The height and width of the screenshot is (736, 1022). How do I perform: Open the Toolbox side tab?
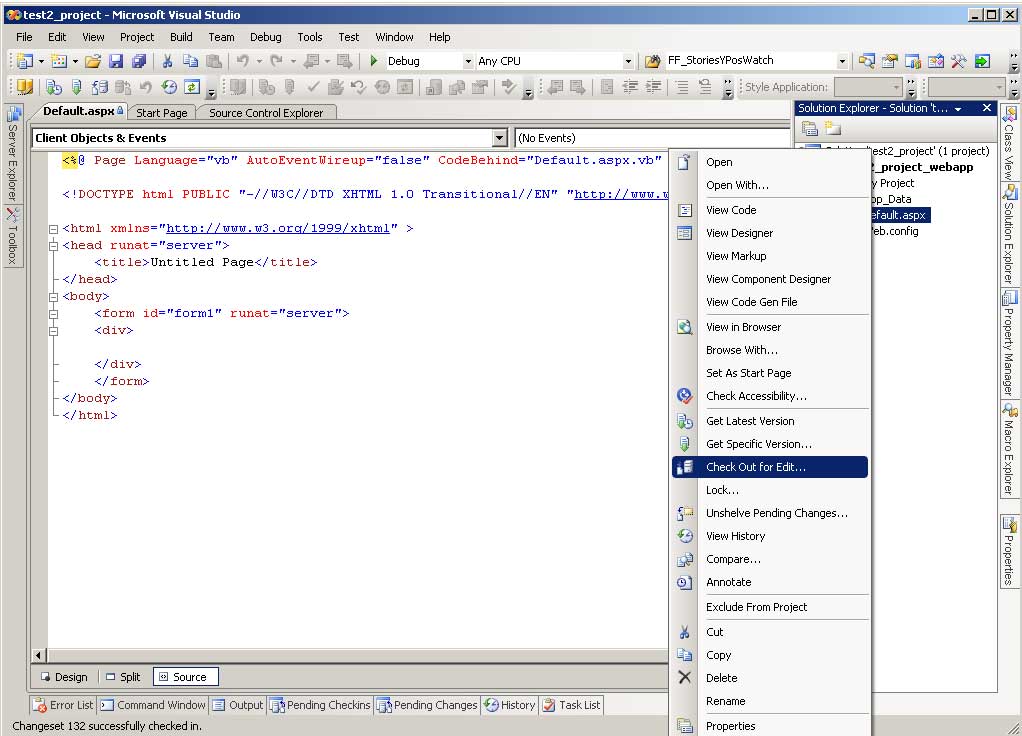click(13, 237)
